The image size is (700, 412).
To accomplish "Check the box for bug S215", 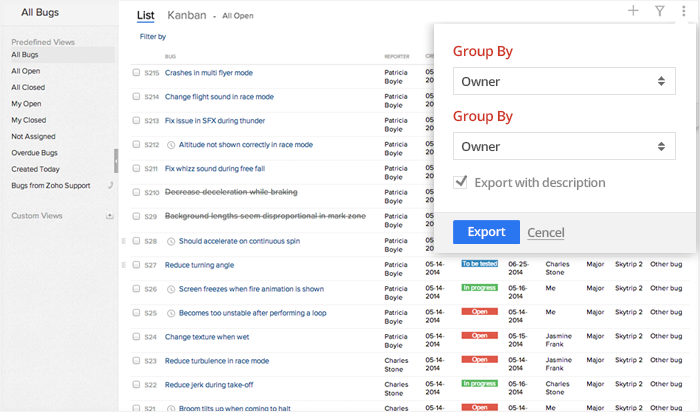I will (x=136, y=73).
